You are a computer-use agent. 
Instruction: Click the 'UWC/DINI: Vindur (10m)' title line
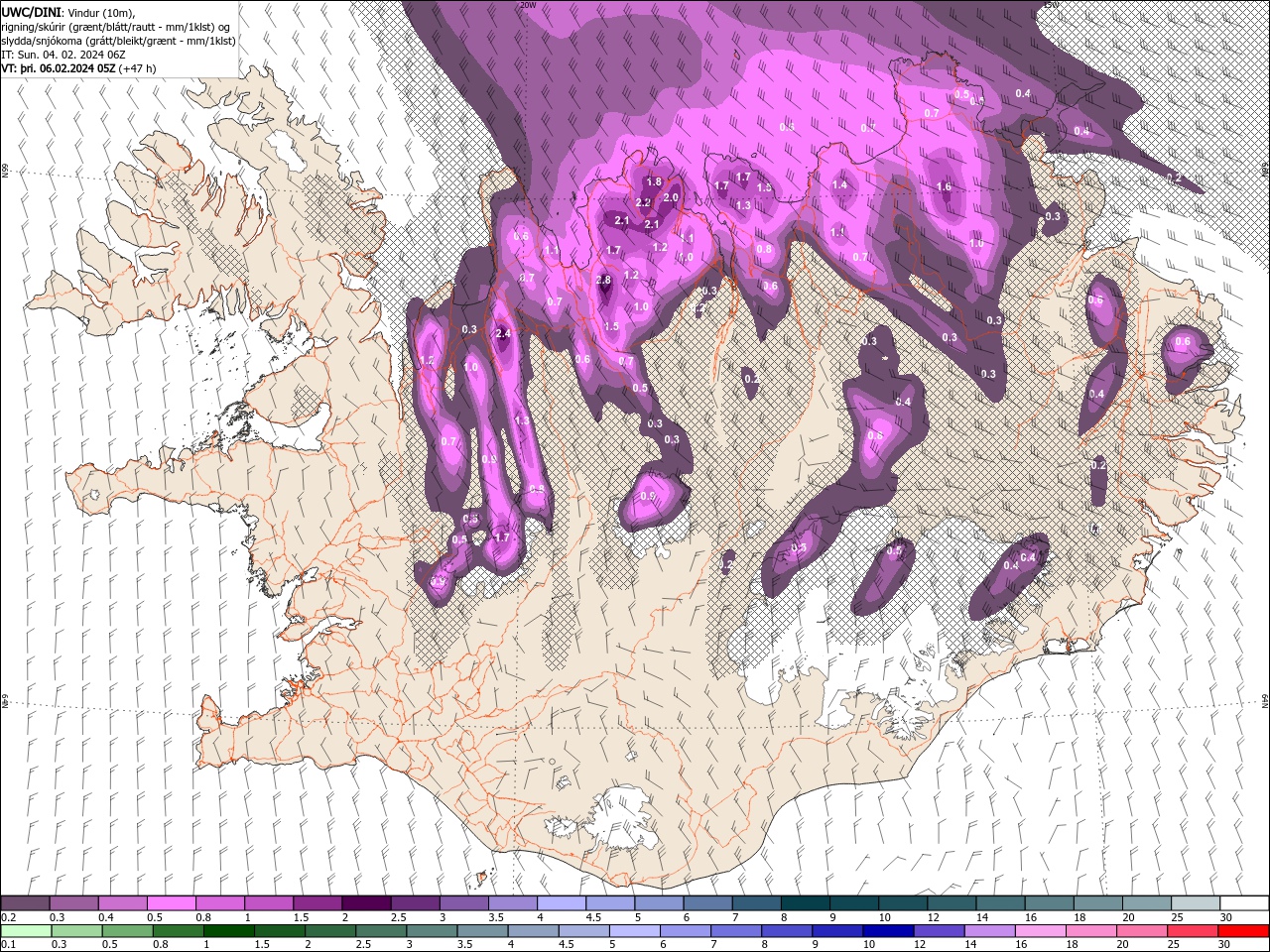(68, 12)
